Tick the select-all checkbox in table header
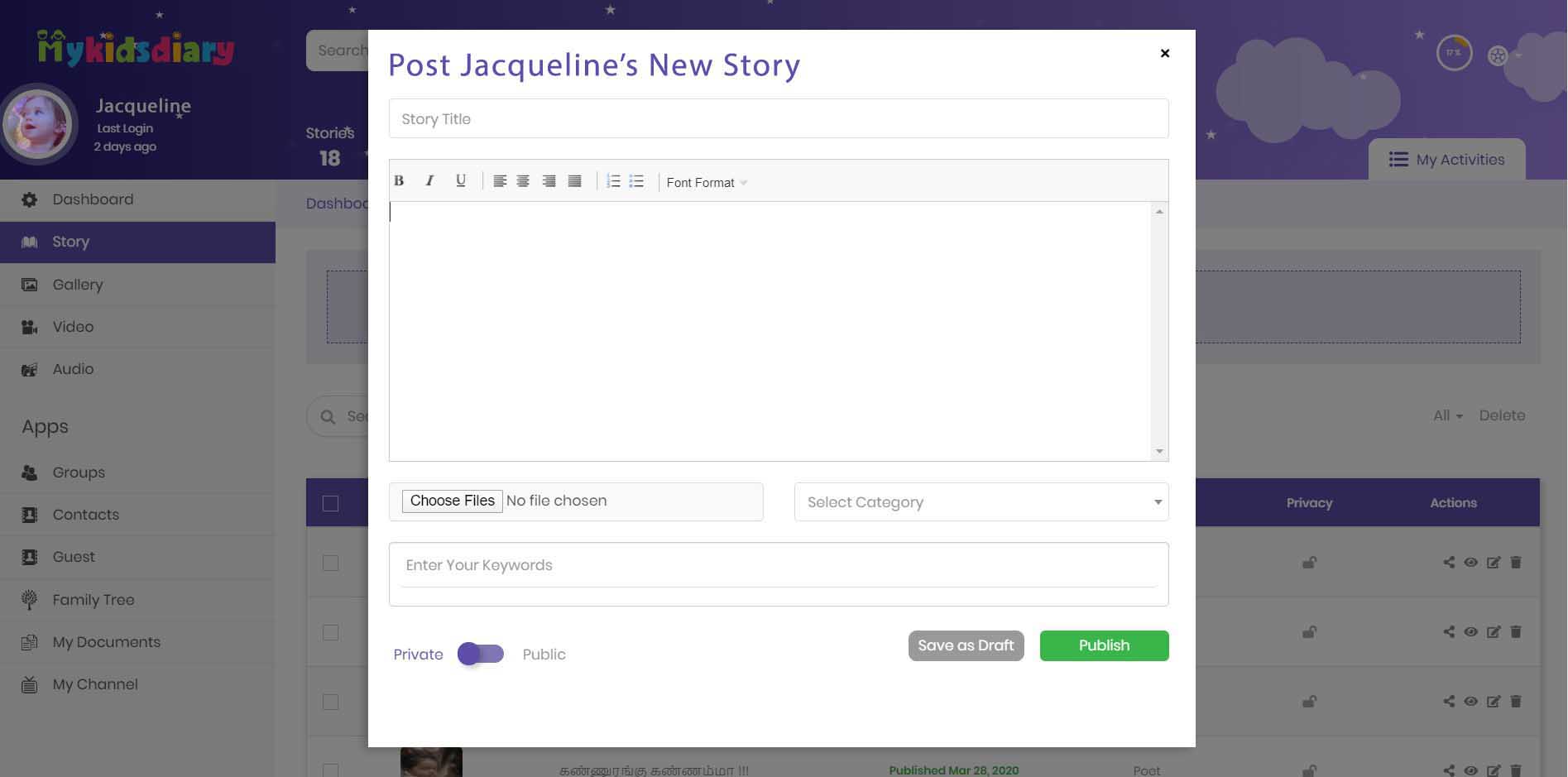The height and width of the screenshot is (777, 1568). [330, 503]
